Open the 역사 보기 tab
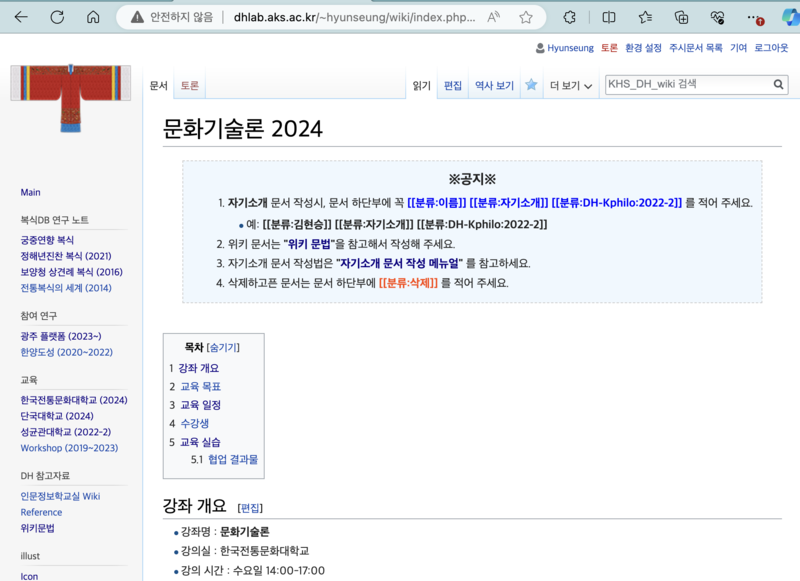This screenshot has width=800, height=581. pyautogui.click(x=492, y=85)
